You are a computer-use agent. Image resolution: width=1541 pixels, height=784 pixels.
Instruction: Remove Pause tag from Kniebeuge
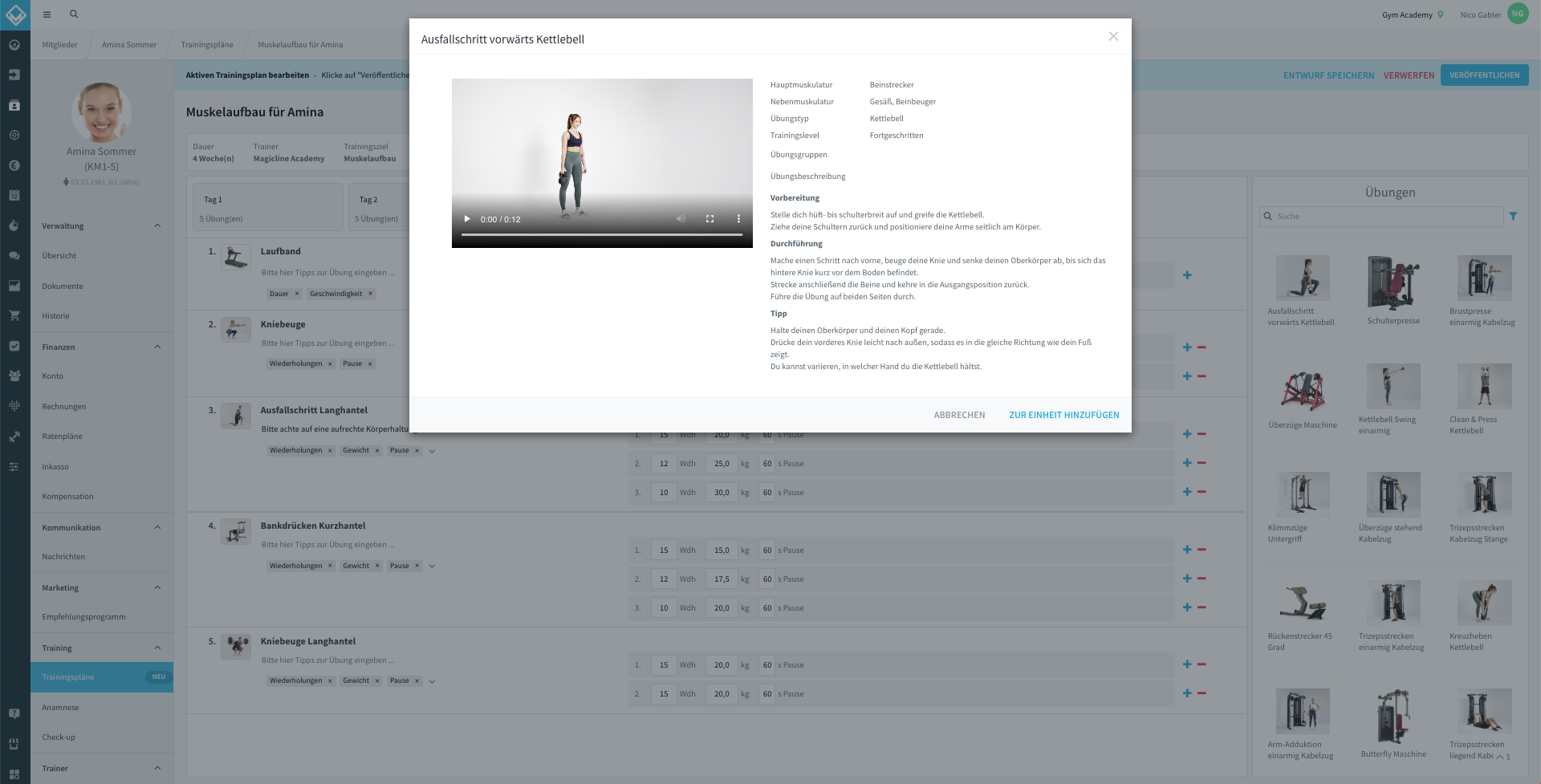[x=370, y=364]
